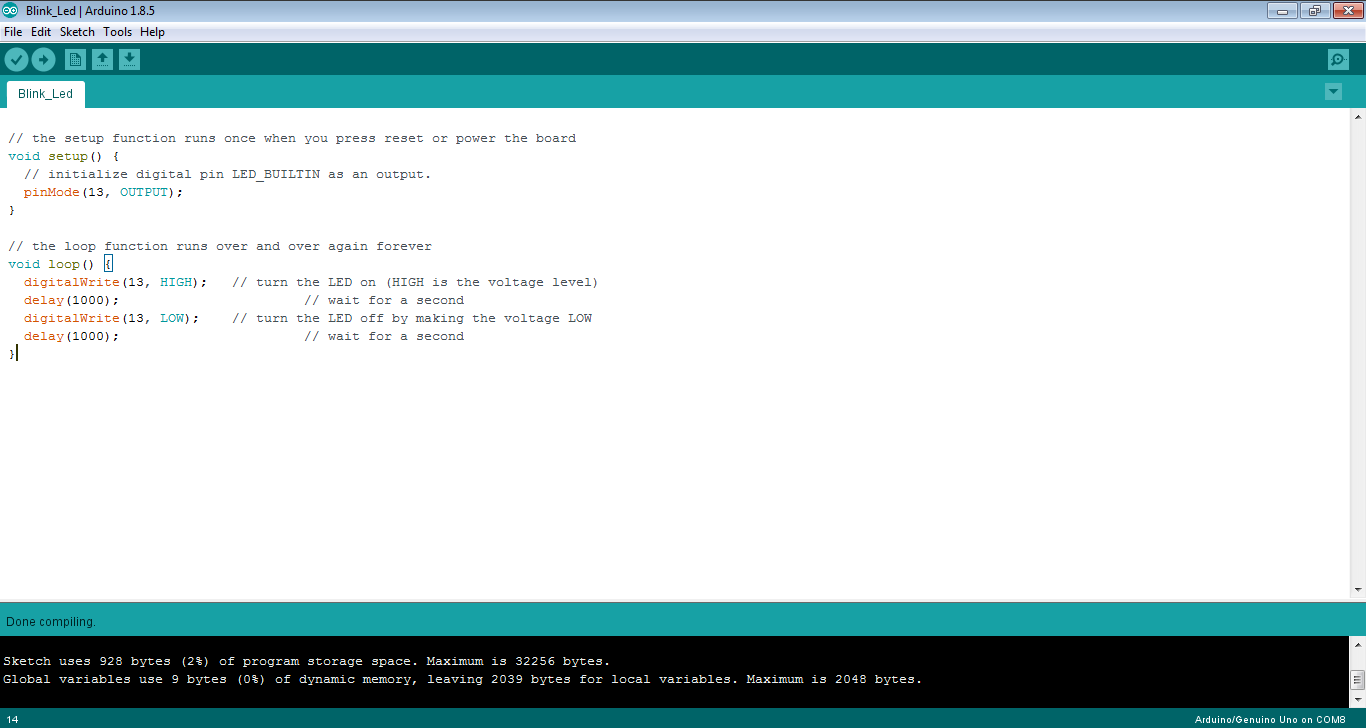Open the Sketch menu
Viewport: 1366px width, 728px height.
click(77, 31)
